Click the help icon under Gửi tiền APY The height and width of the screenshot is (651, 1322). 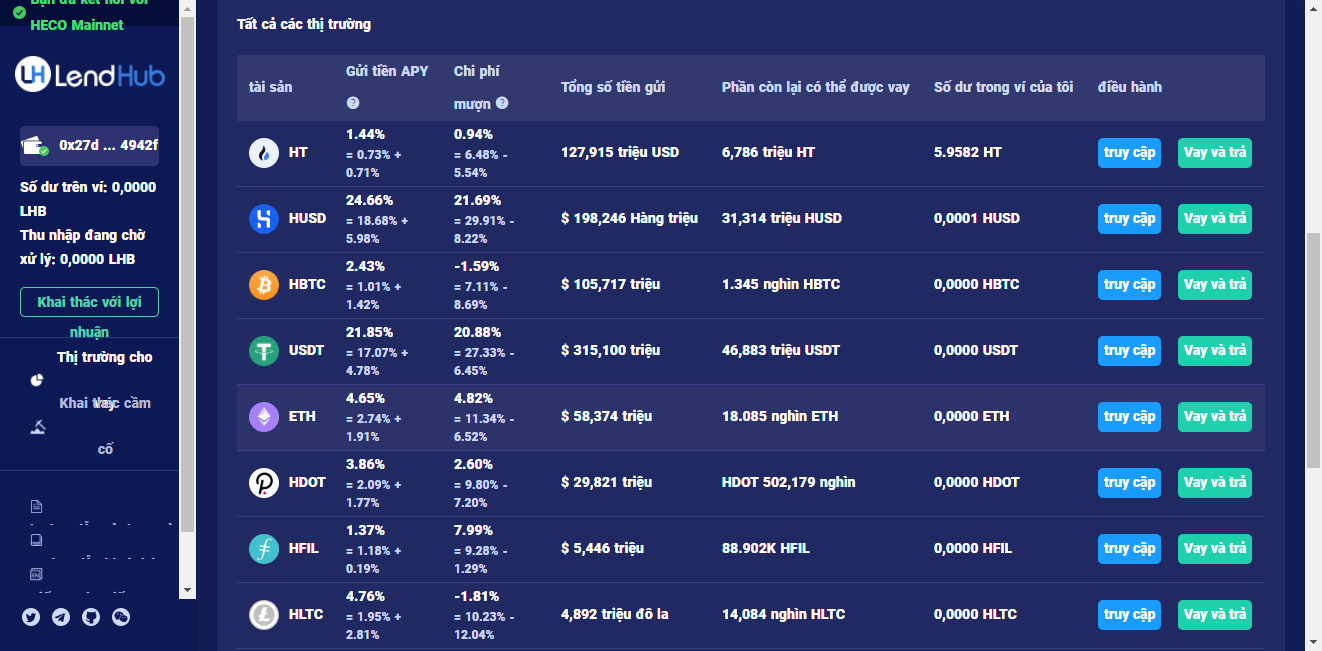click(x=353, y=103)
